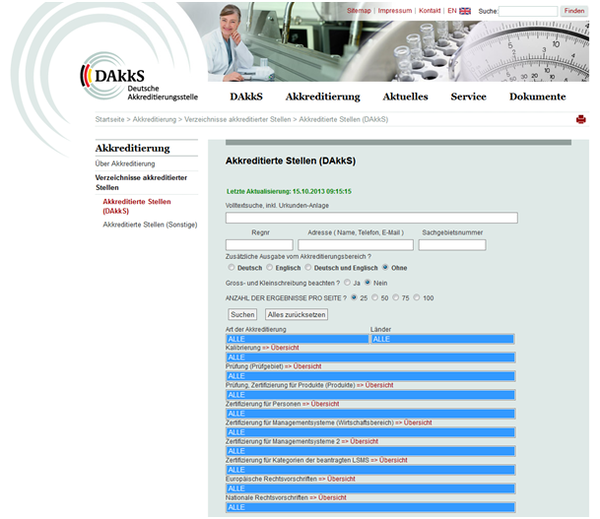The height and width of the screenshot is (519, 600).
Task: Open the 'Service' menu item
Action: (468, 97)
